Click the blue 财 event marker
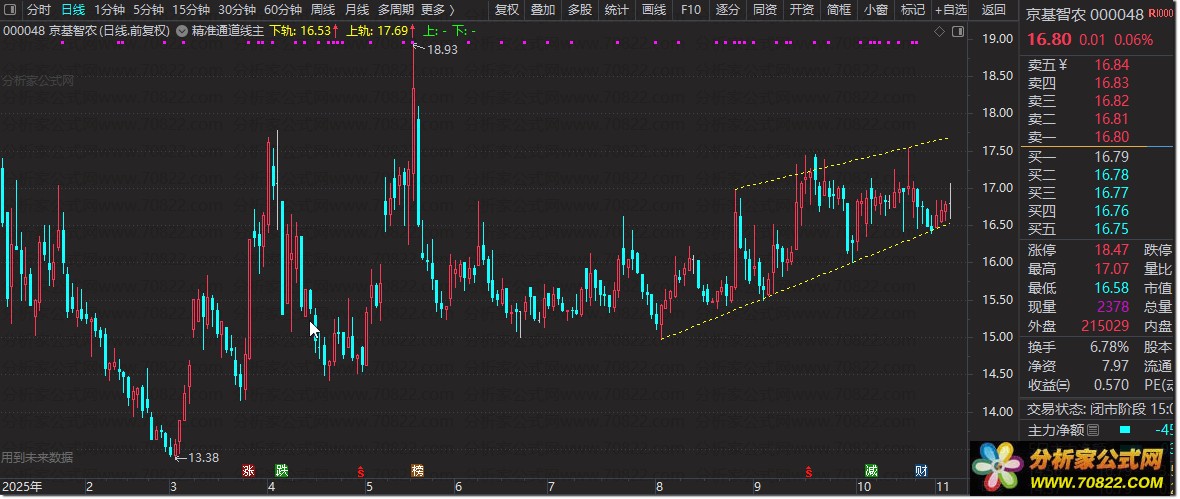This screenshot has width=1180, height=499. click(x=920, y=470)
